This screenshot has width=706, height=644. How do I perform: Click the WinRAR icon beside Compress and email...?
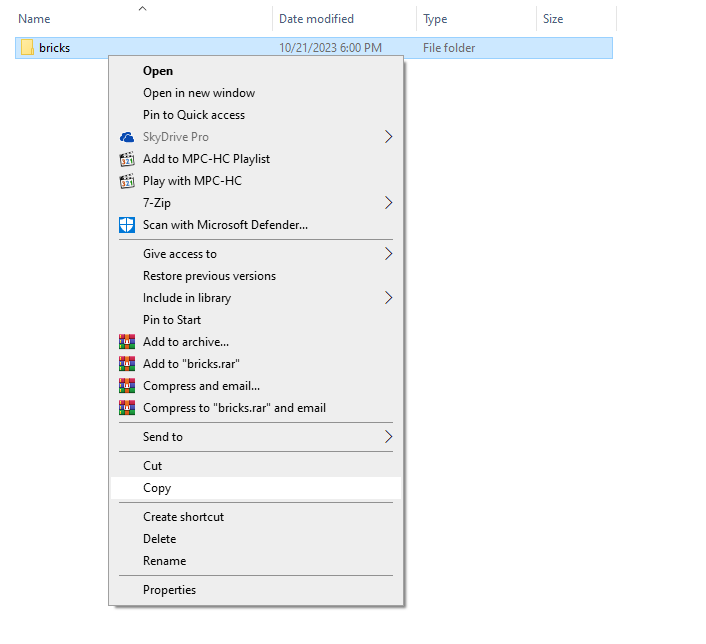127,386
